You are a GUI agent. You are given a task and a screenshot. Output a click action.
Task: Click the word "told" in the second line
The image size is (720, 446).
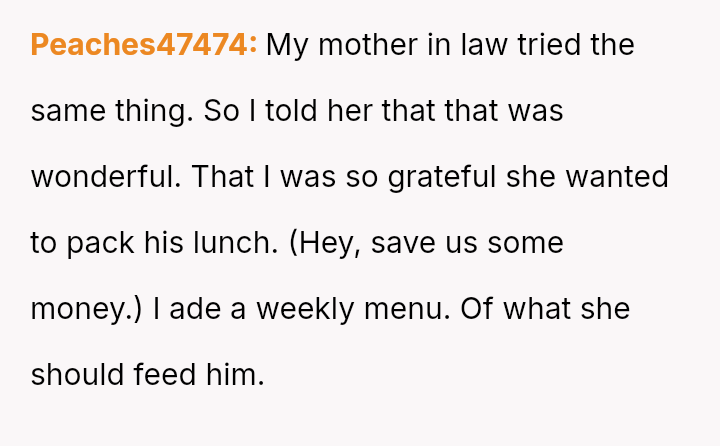(293, 111)
